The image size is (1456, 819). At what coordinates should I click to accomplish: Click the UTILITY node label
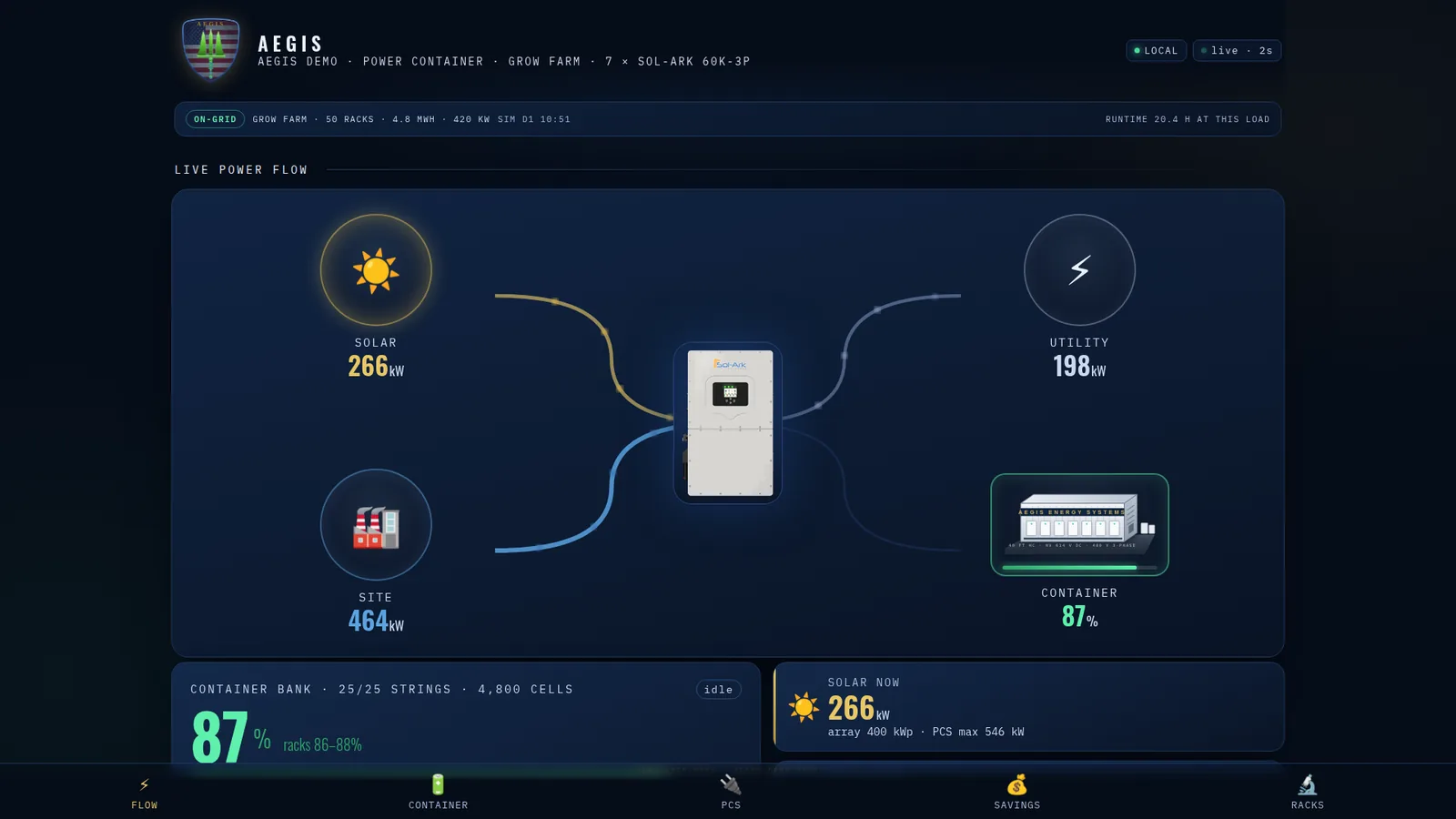click(x=1079, y=343)
